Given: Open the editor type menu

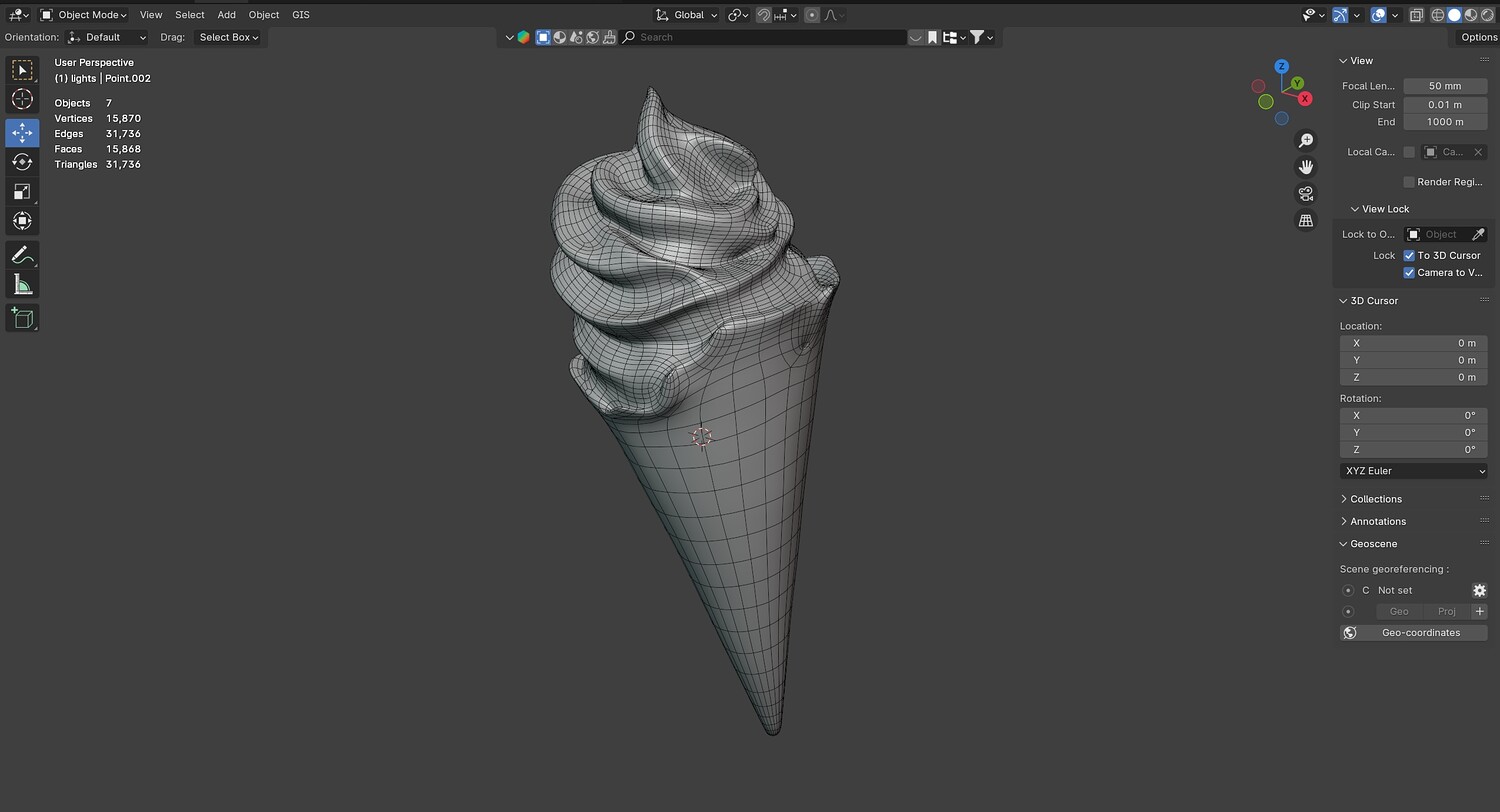Looking at the screenshot, I should pyautogui.click(x=19, y=15).
